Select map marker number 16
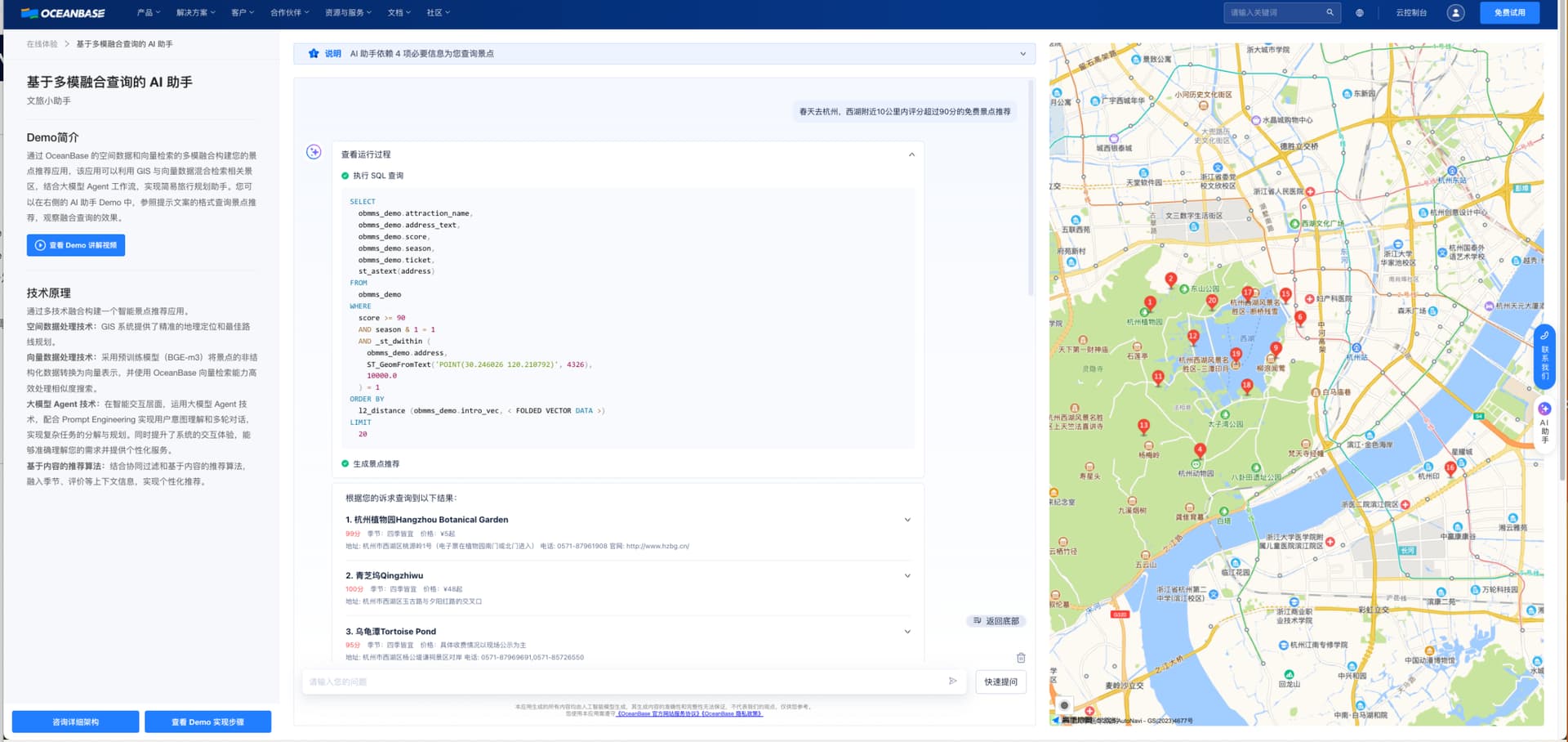This screenshot has height=742, width=1568. pyautogui.click(x=1450, y=468)
